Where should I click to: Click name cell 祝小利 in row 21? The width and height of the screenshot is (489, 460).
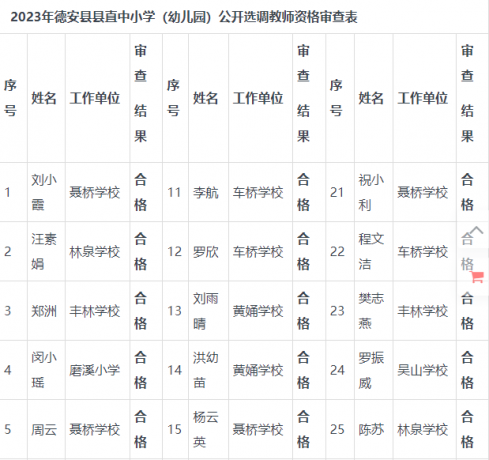(x=371, y=192)
